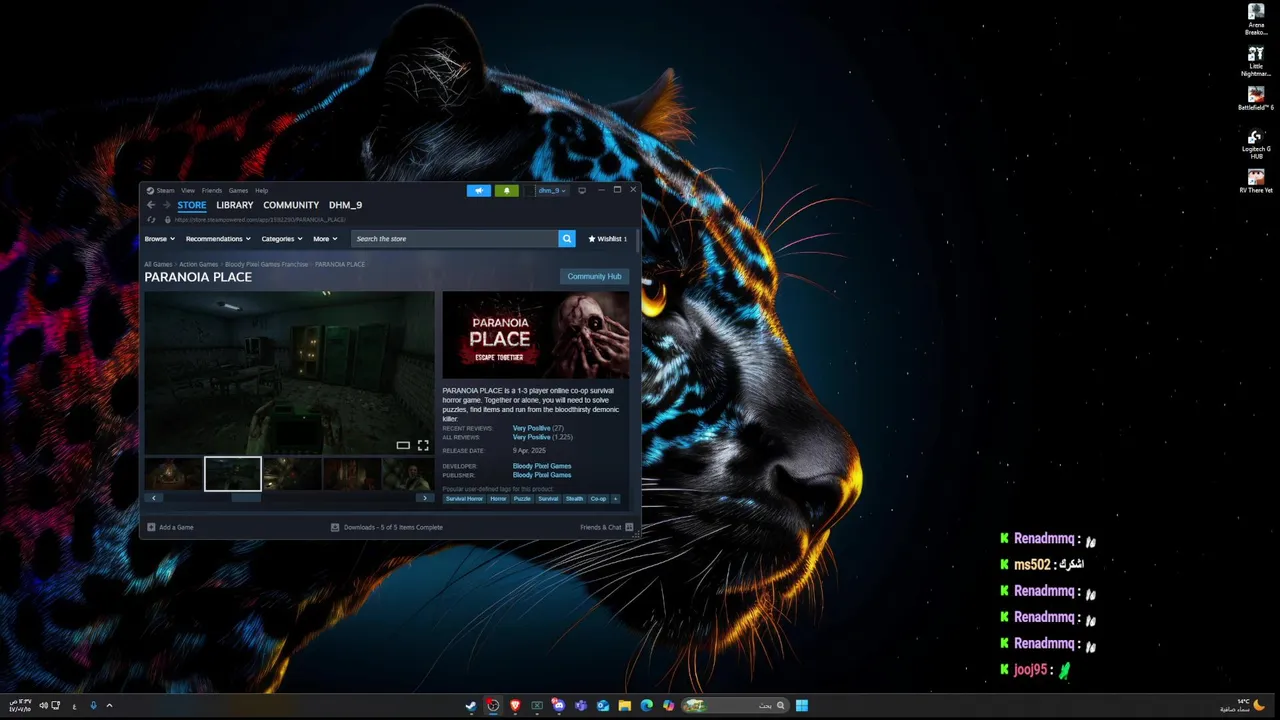Select the third screenshot thumbnail
The height and width of the screenshot is (720, 1280).
[x=292, y=474]
